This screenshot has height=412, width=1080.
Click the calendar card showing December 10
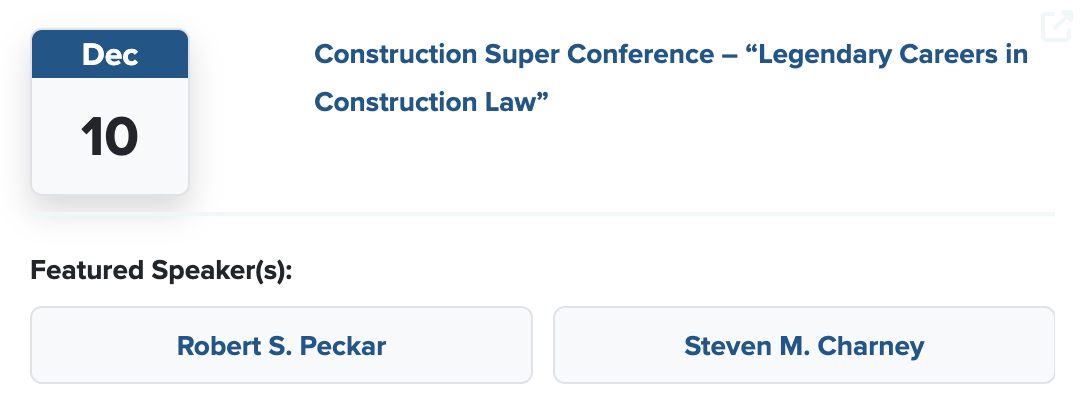[x=110, y=112]
